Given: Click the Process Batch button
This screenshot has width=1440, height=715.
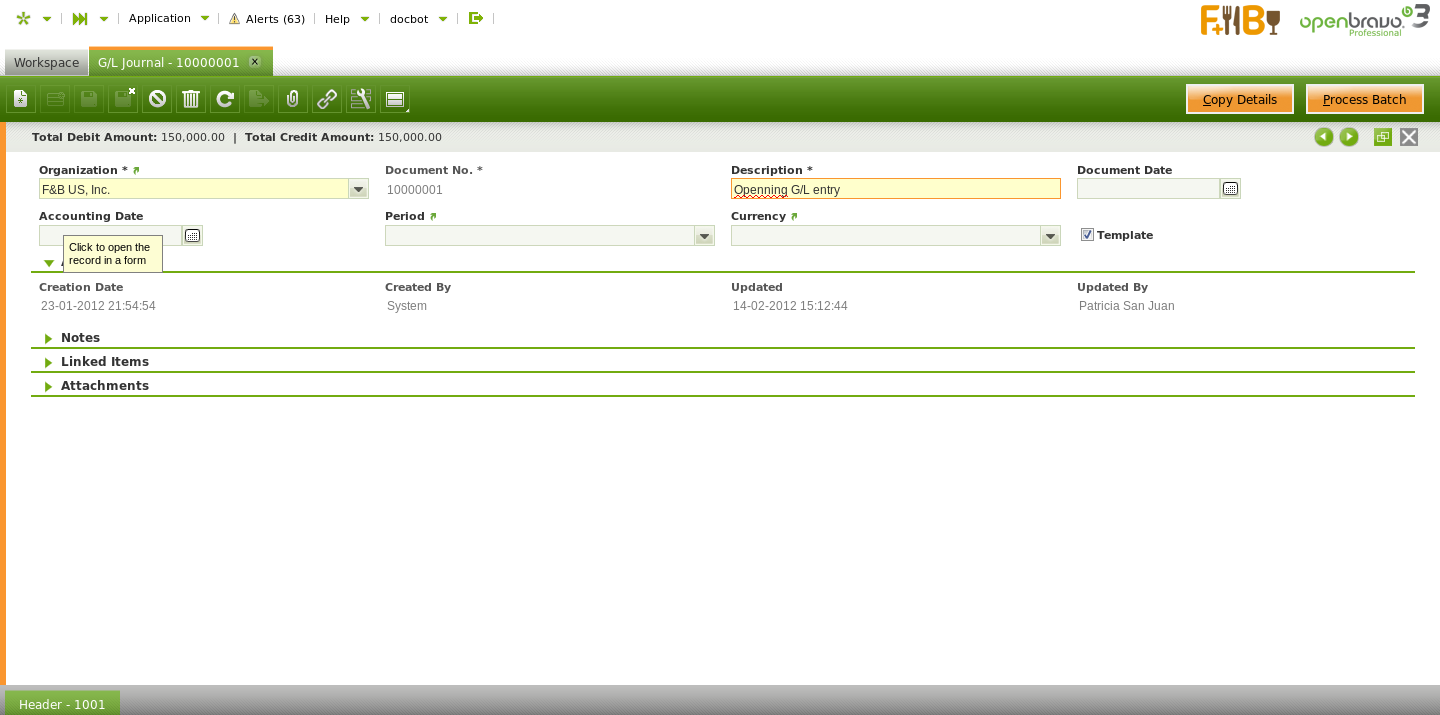Looking at the screenshot, I should coord(1364,99).
